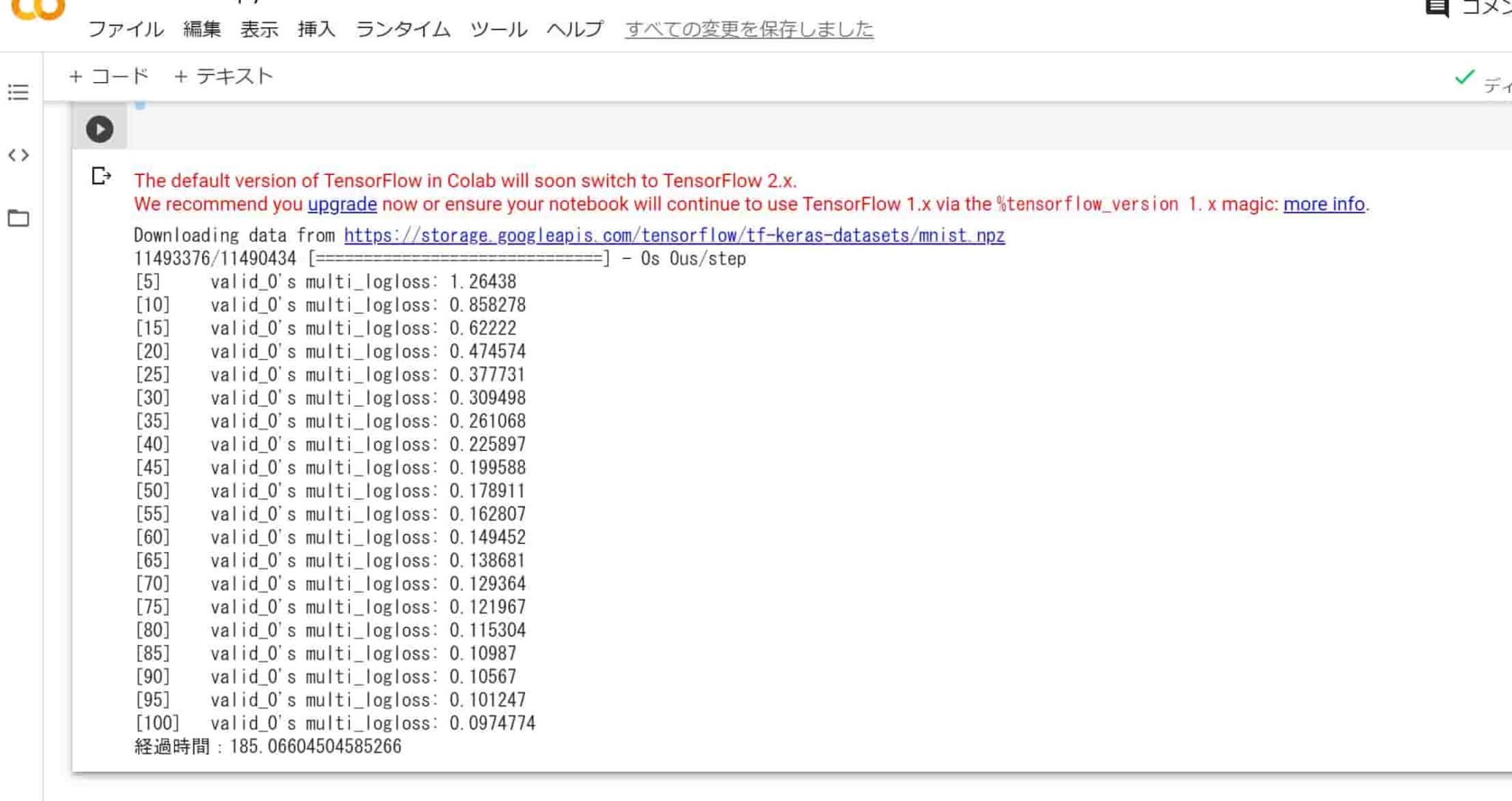Open the table of contents sidebar
1512x801 pixels.
[x=18, y=92]
